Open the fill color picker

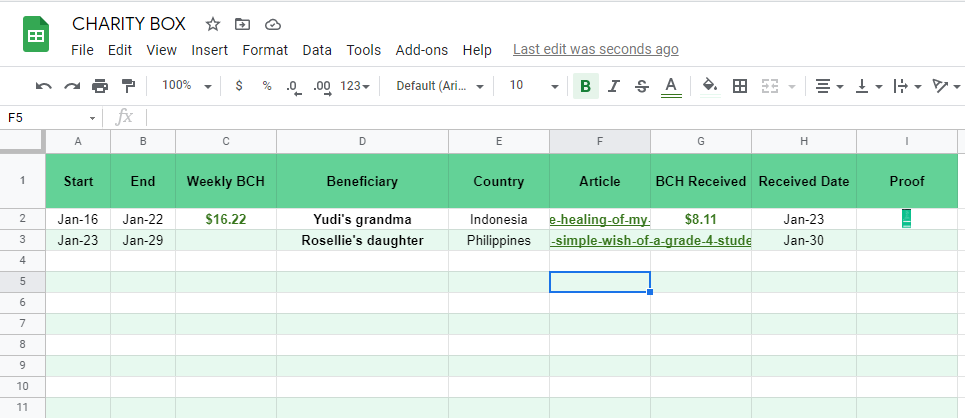710,86
